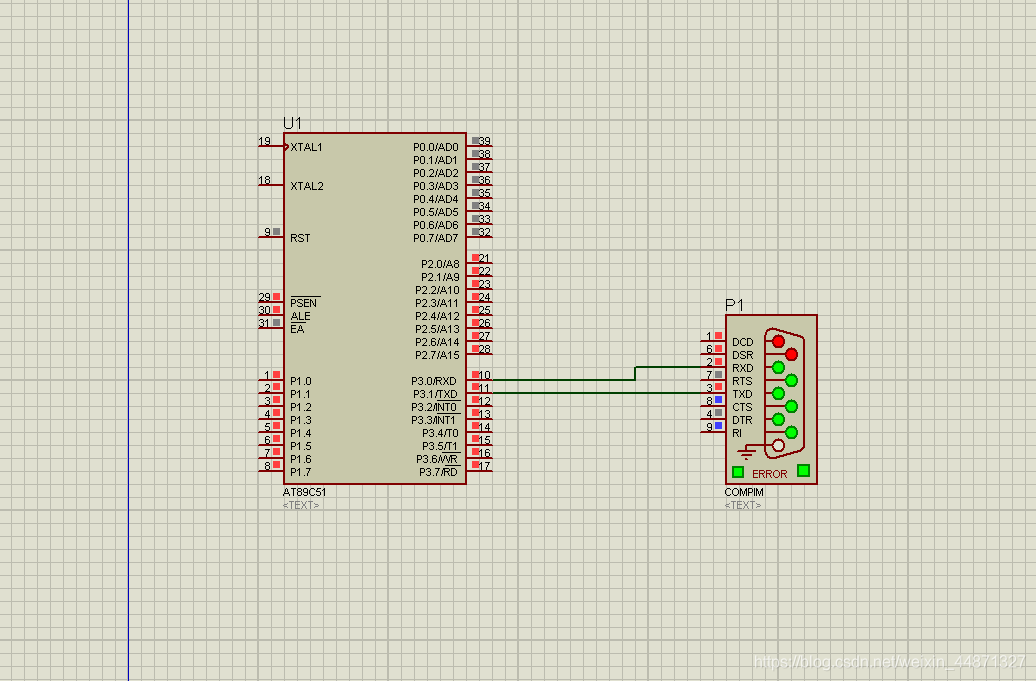Screen dimensions: 1036x681
Task: Click the PSEN pin label
Action: tap(304, 303)
